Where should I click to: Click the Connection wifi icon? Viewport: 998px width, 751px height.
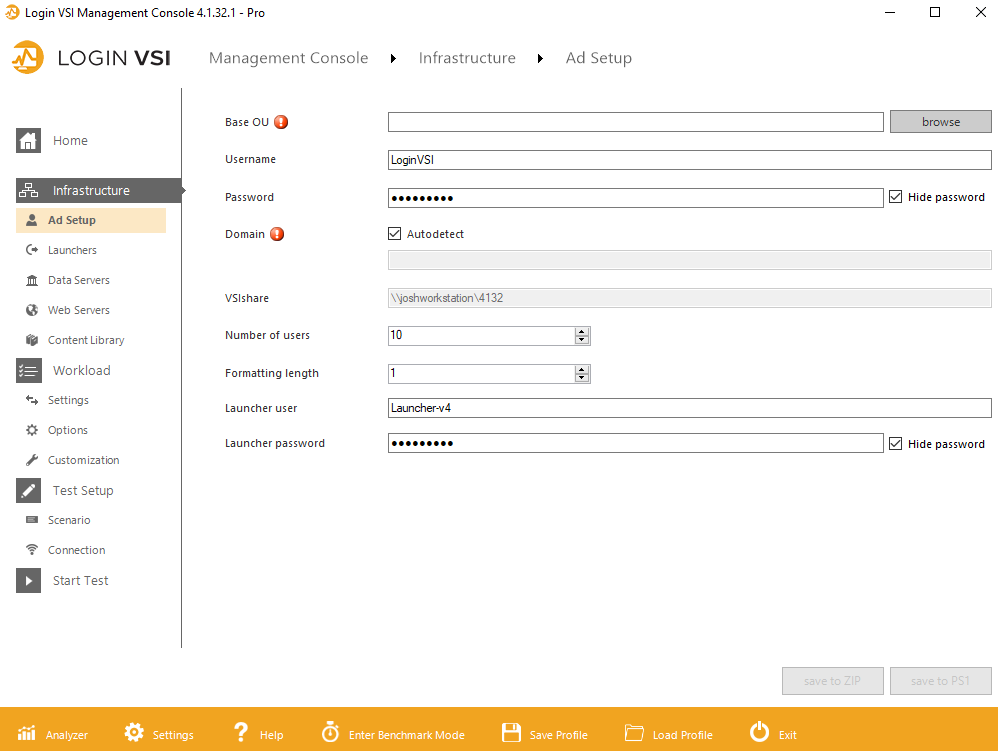pos(31,550)
